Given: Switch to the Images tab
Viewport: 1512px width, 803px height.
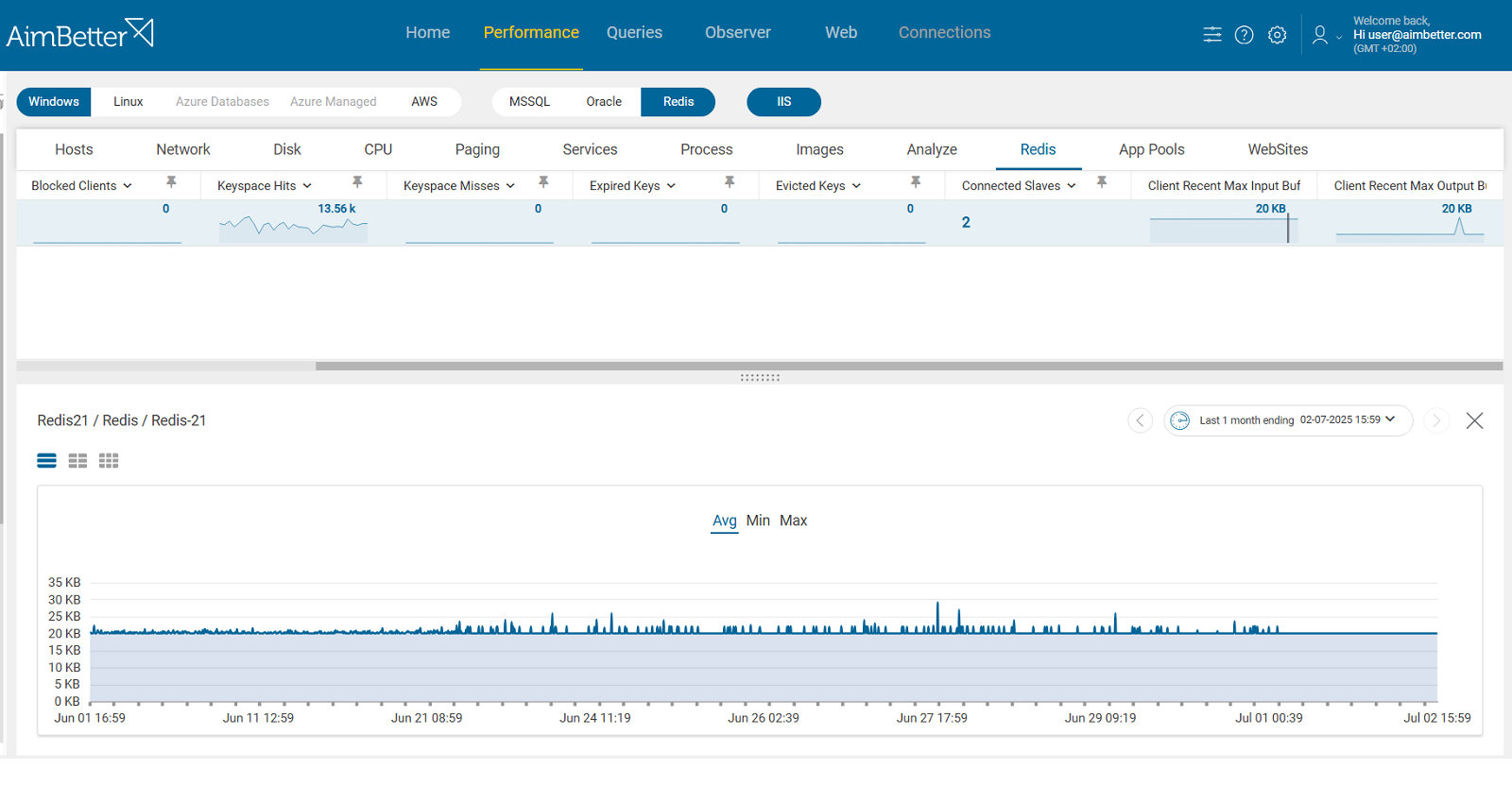Looking at the screenshot, I should click(819, 149).
